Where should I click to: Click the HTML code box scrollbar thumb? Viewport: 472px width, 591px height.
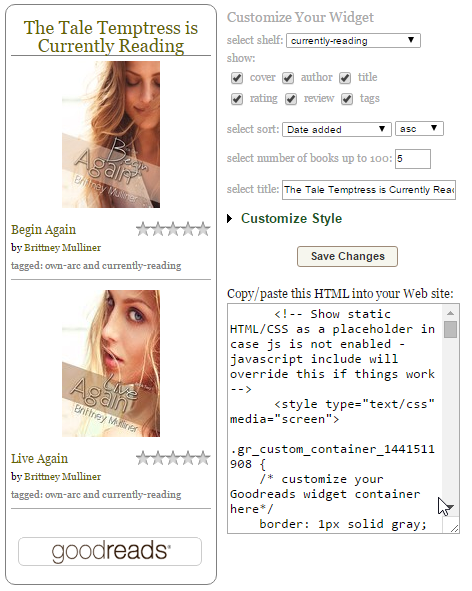coord(451,329)
